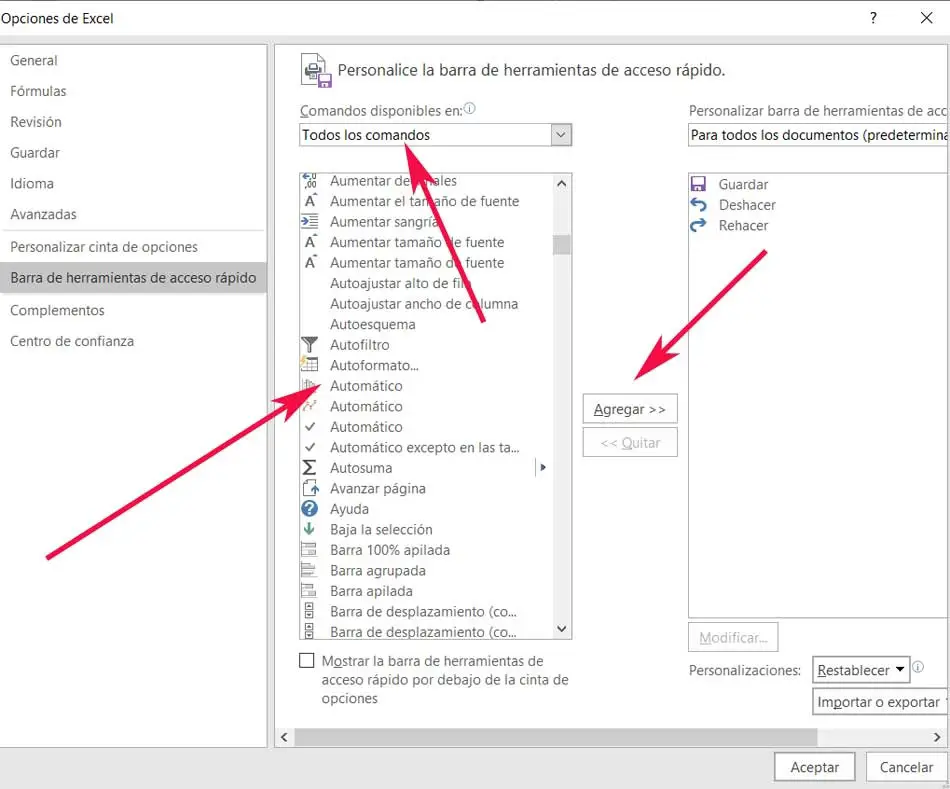
Task: Click the Baja la selección arrow icon
Action: (309, 529)
